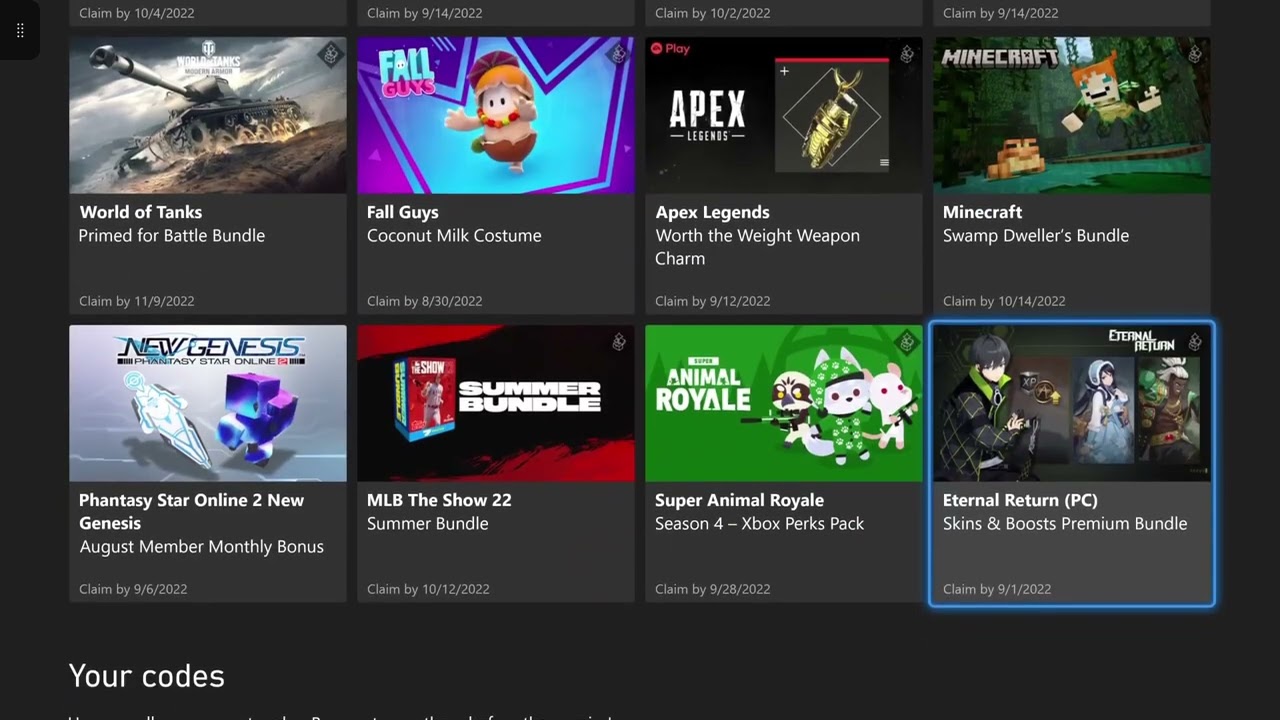Click EA Play logo on Apex Legends image
Screen dimensions: 1280x720
pyautogui.click(x=670, y=48)
